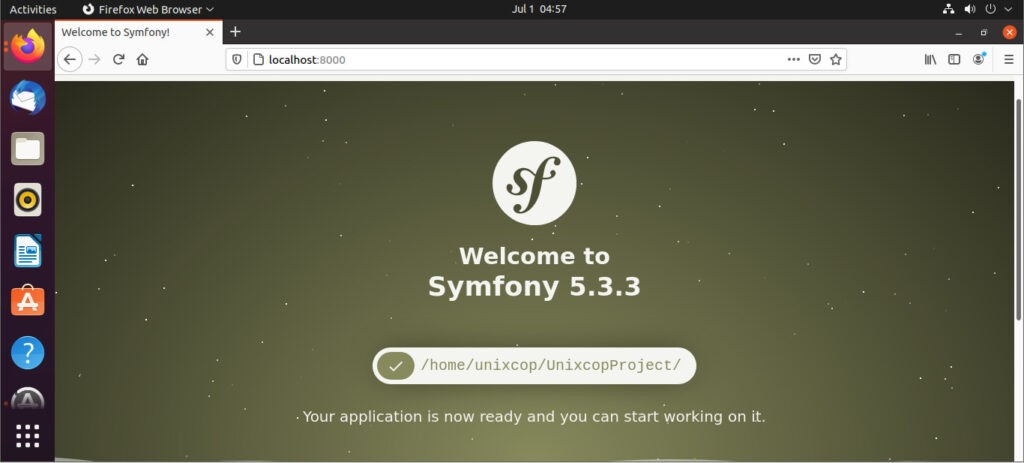Open page actions three-dot menu
This screenshot has width=1024, height=463.
click(x=793, y=59)
